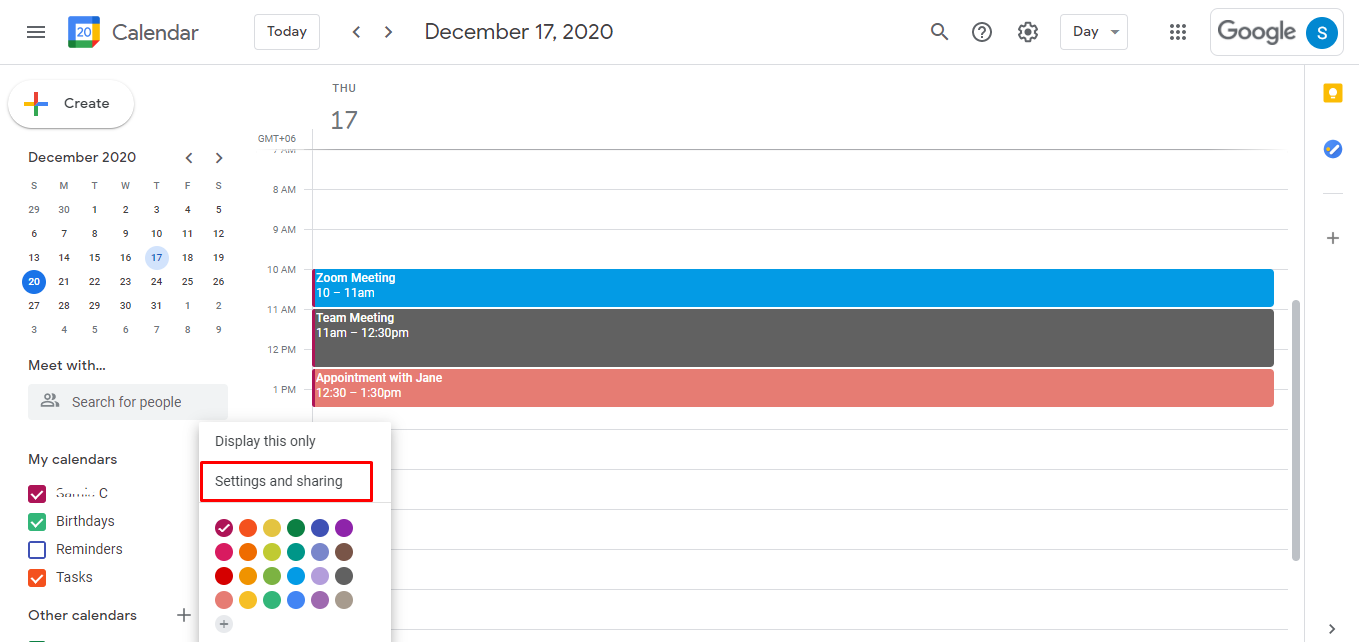1359x642 pixels.
Task: Go to next day with the forward arrow
Action: coord(388,31)
